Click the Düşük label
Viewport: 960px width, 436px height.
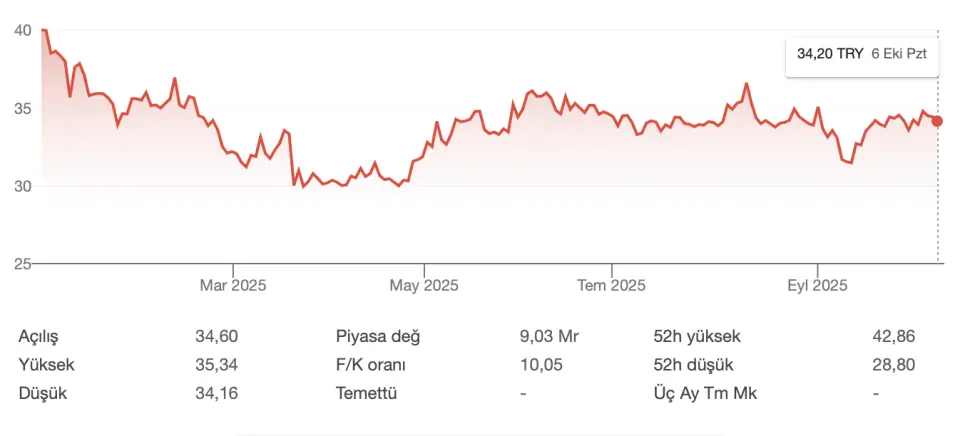pyautogui.click(x=44, y=393)
